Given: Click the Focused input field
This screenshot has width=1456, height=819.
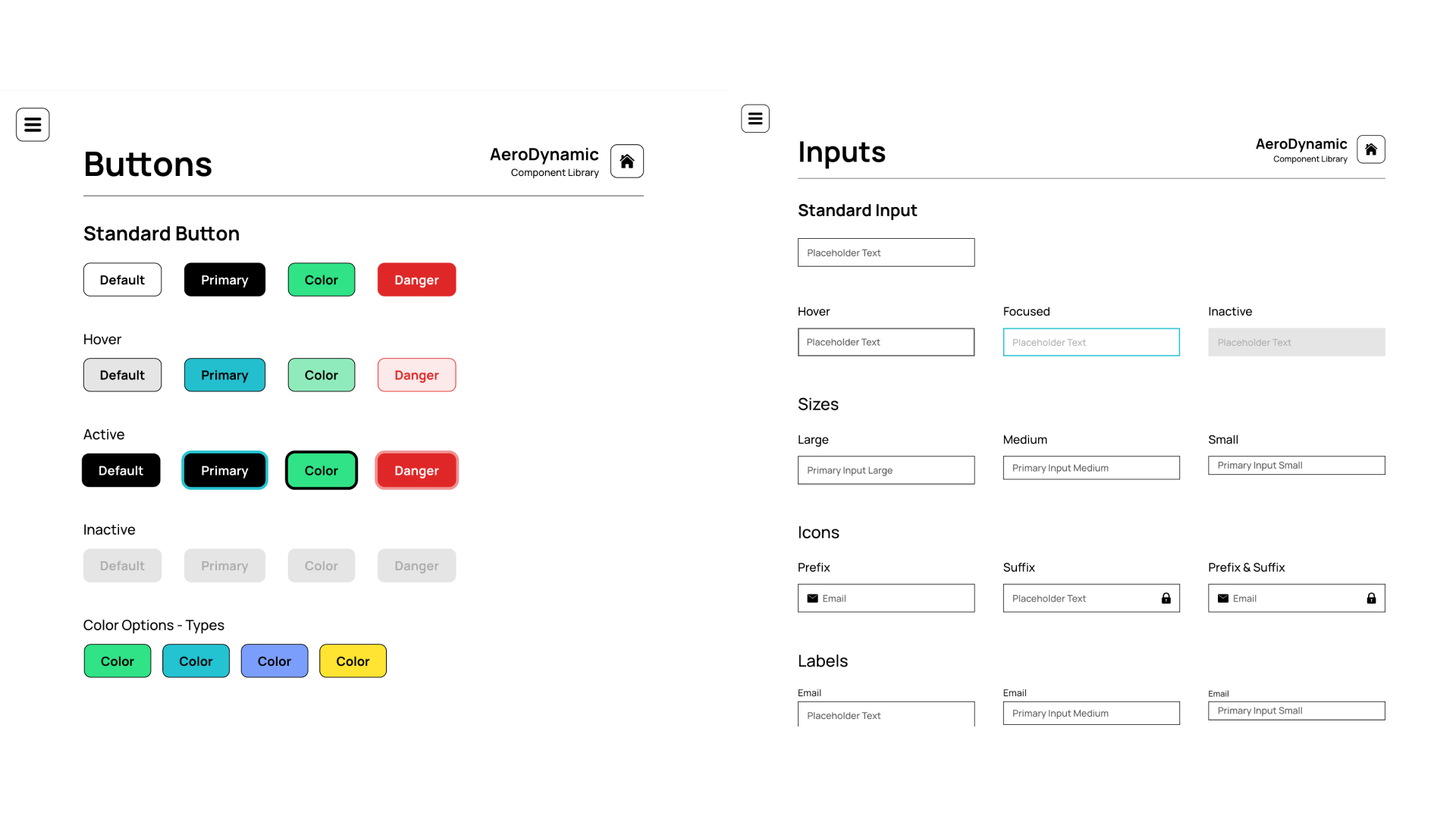Looking at the screenshot, I should tap(1091, 342).
